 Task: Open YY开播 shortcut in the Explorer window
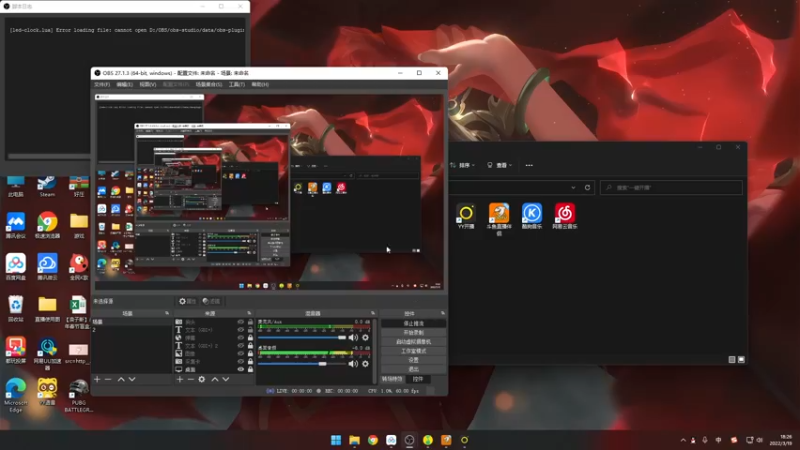[x=466, y=216]
